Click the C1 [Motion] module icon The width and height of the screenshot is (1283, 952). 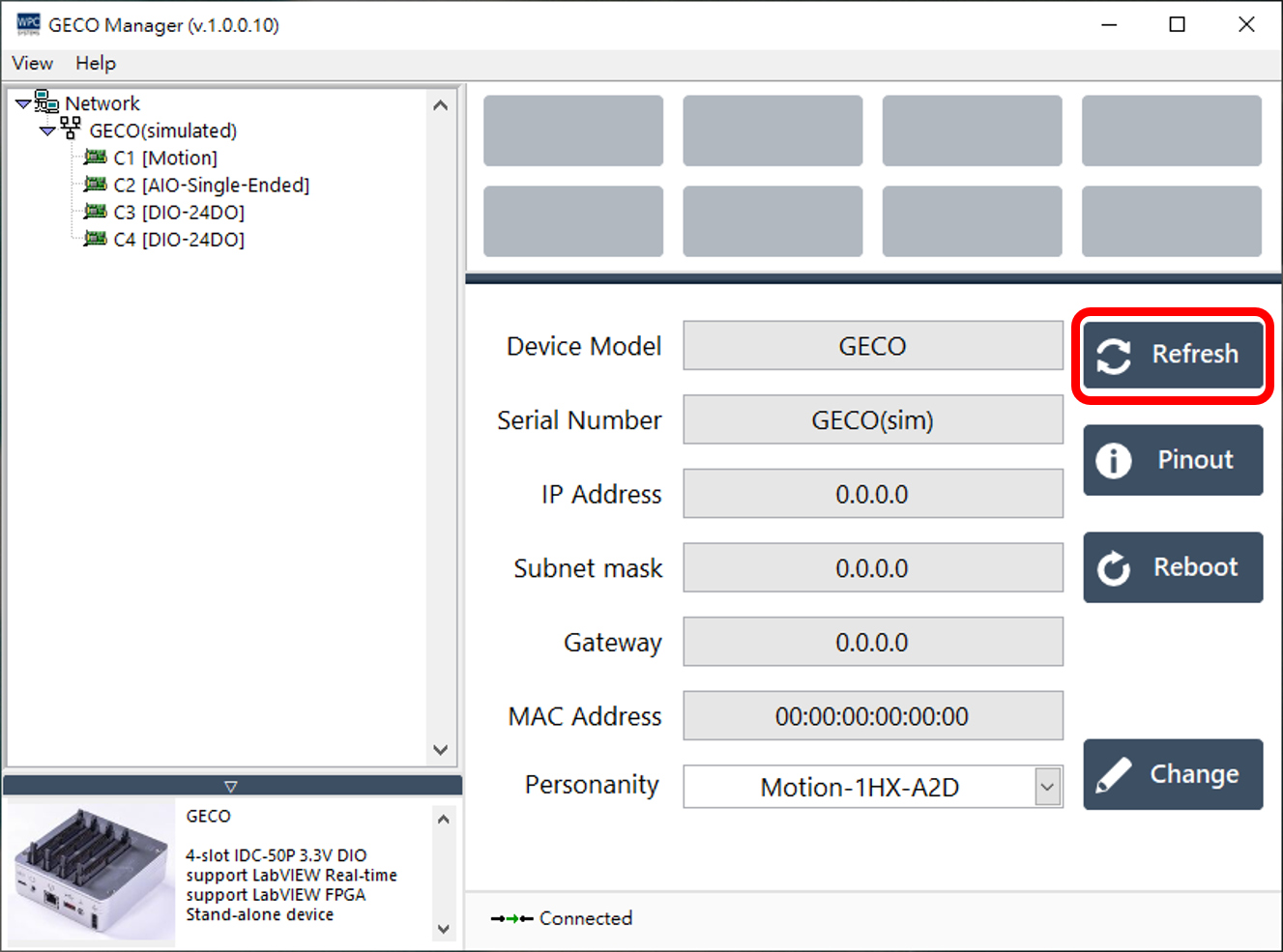[x=96, y=158]
